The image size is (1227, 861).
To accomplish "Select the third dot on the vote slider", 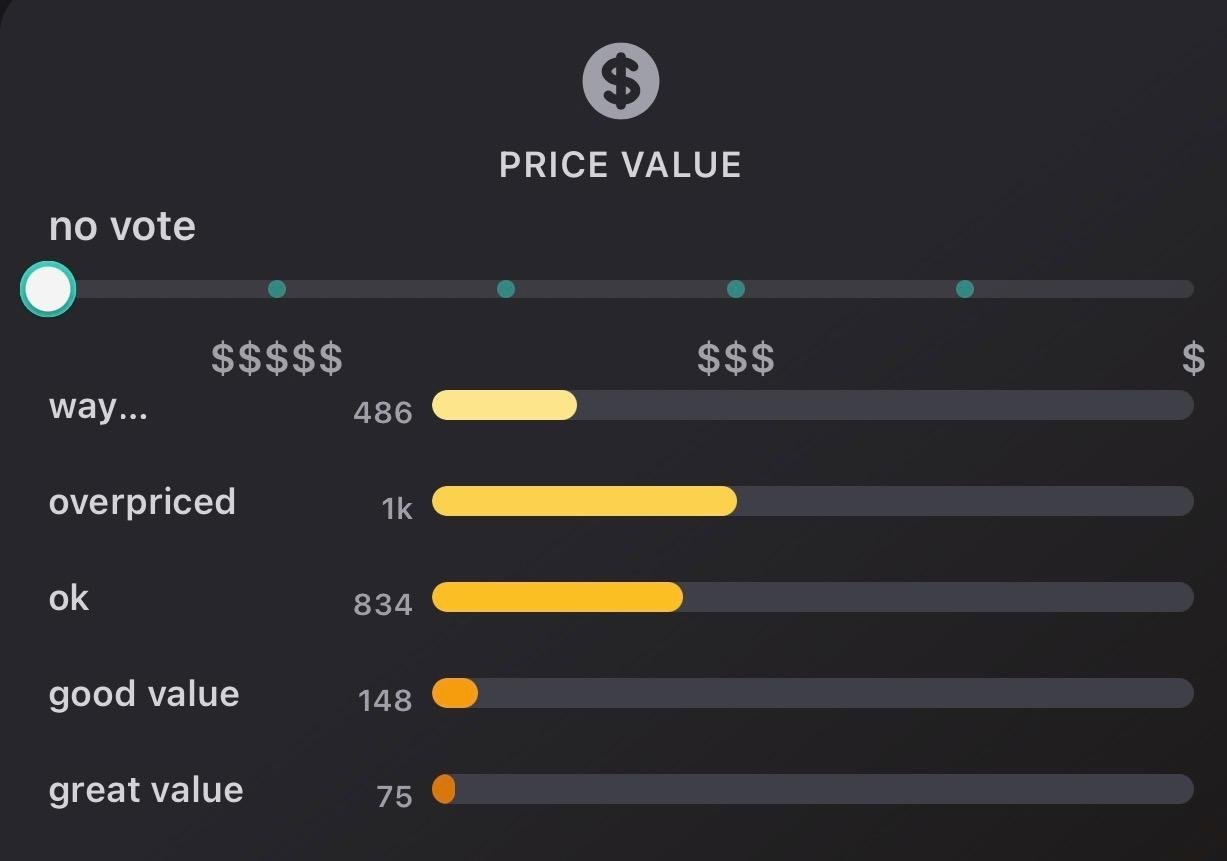I will point(506,289).
